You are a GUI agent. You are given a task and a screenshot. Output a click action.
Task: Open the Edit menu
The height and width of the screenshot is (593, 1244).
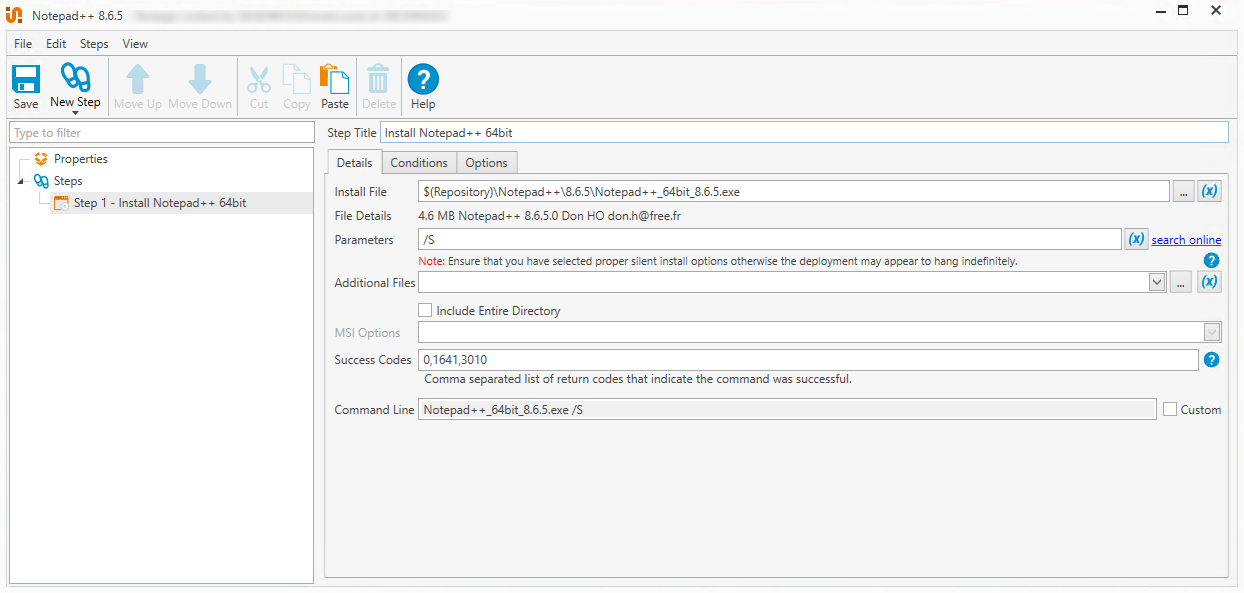56,44
